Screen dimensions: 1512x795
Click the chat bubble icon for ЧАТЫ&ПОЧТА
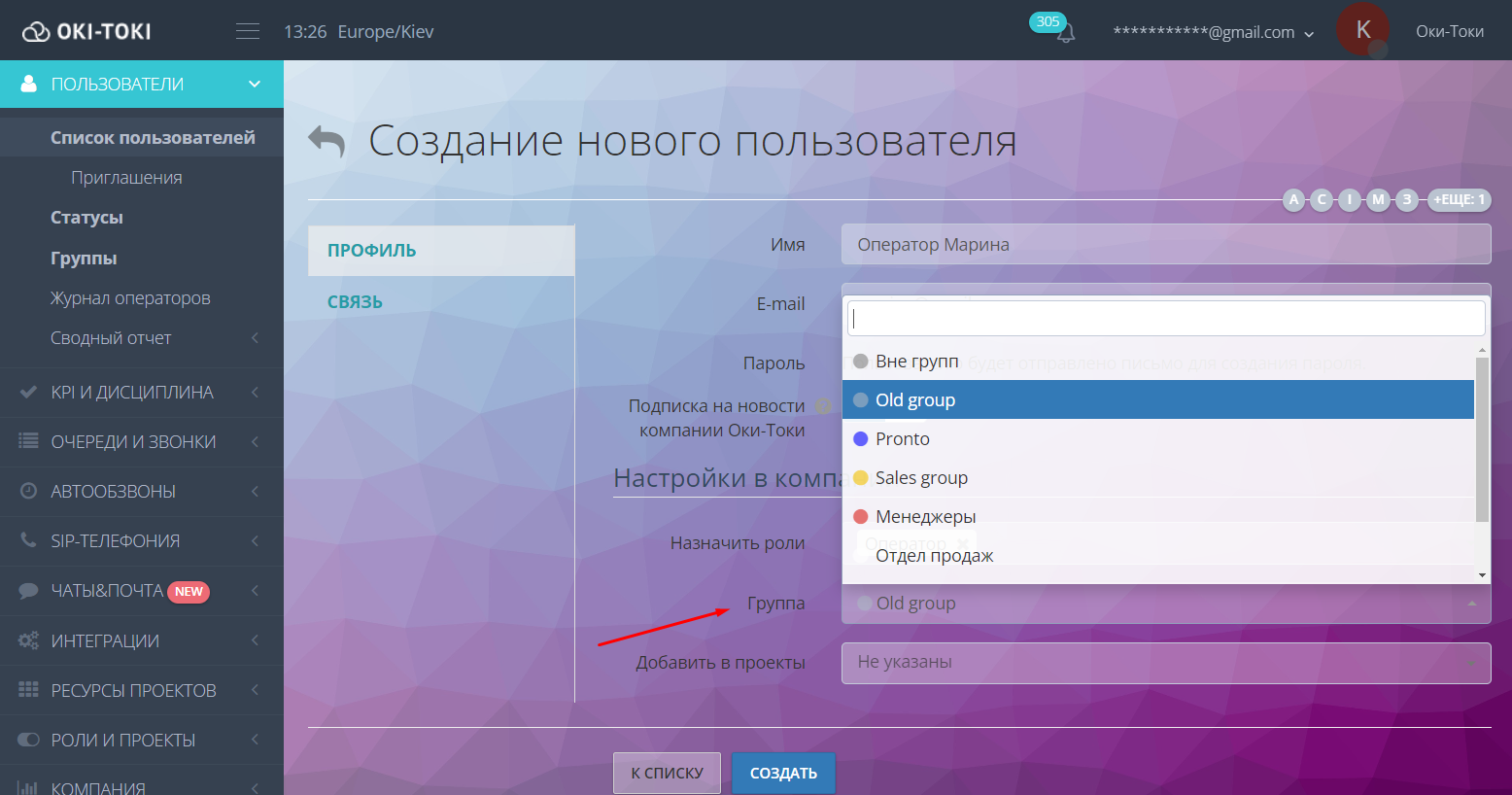28,591
